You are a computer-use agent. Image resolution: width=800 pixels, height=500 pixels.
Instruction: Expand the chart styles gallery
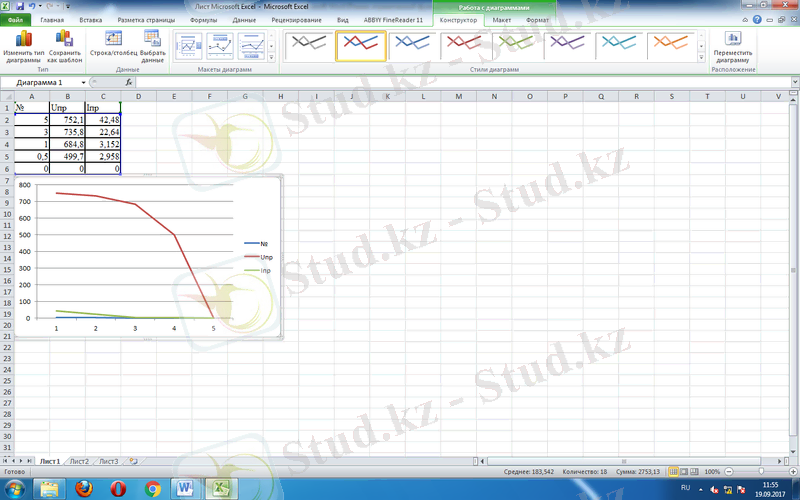pos(701,57)
